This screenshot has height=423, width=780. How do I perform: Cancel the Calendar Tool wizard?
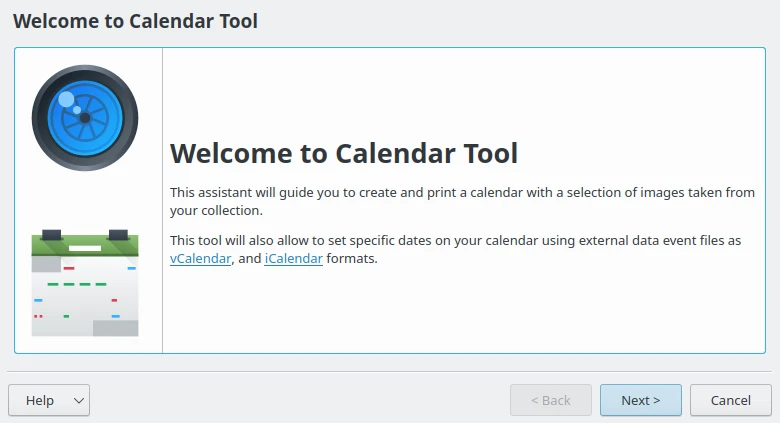click(730, 400)
